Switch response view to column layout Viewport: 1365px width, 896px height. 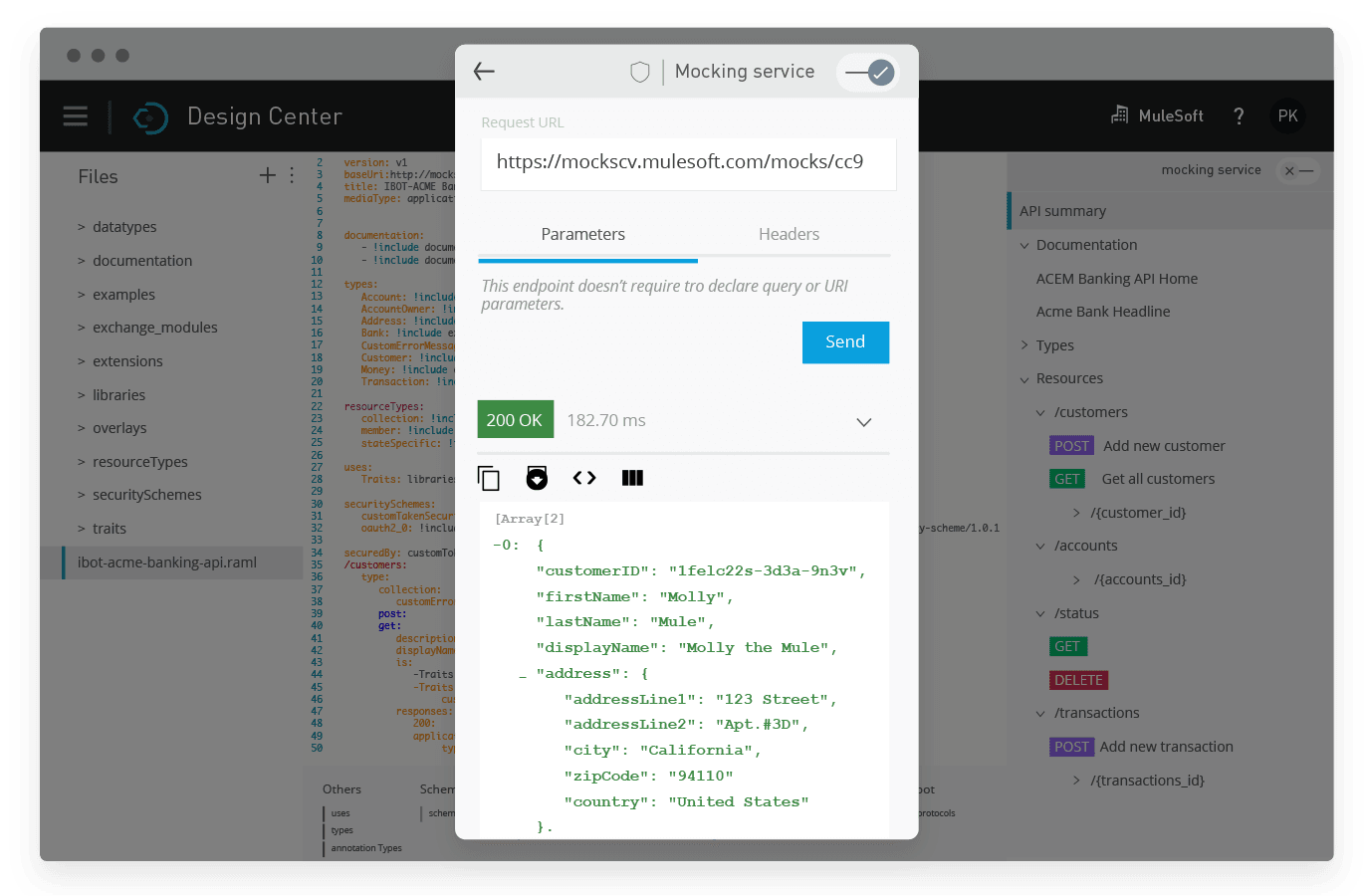click(632, 478)
